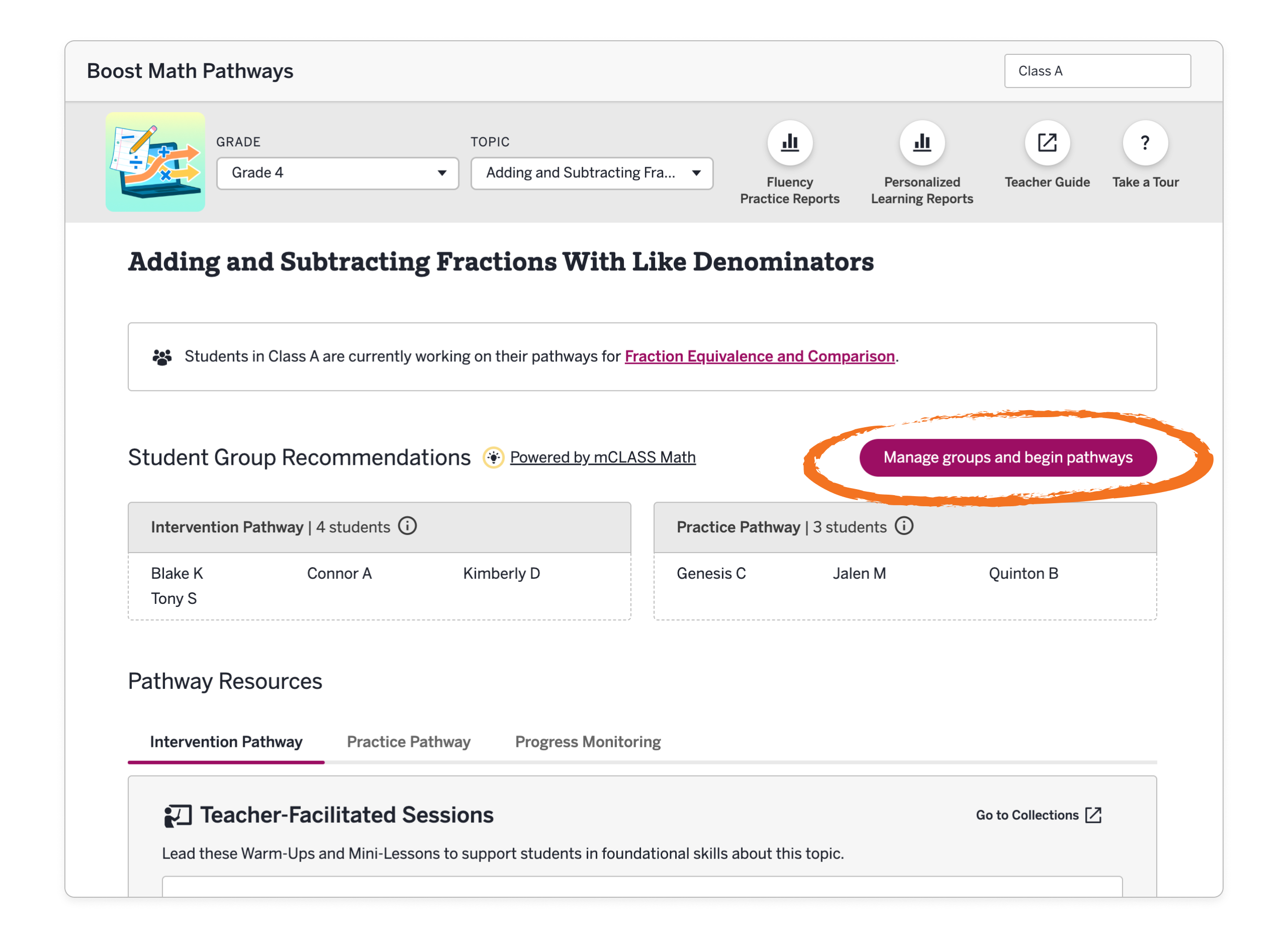This screenshot has width=1288, height=938.
Task: Open Fraction Equivalence and Comparison link
Action: click(x=760, y=356)
